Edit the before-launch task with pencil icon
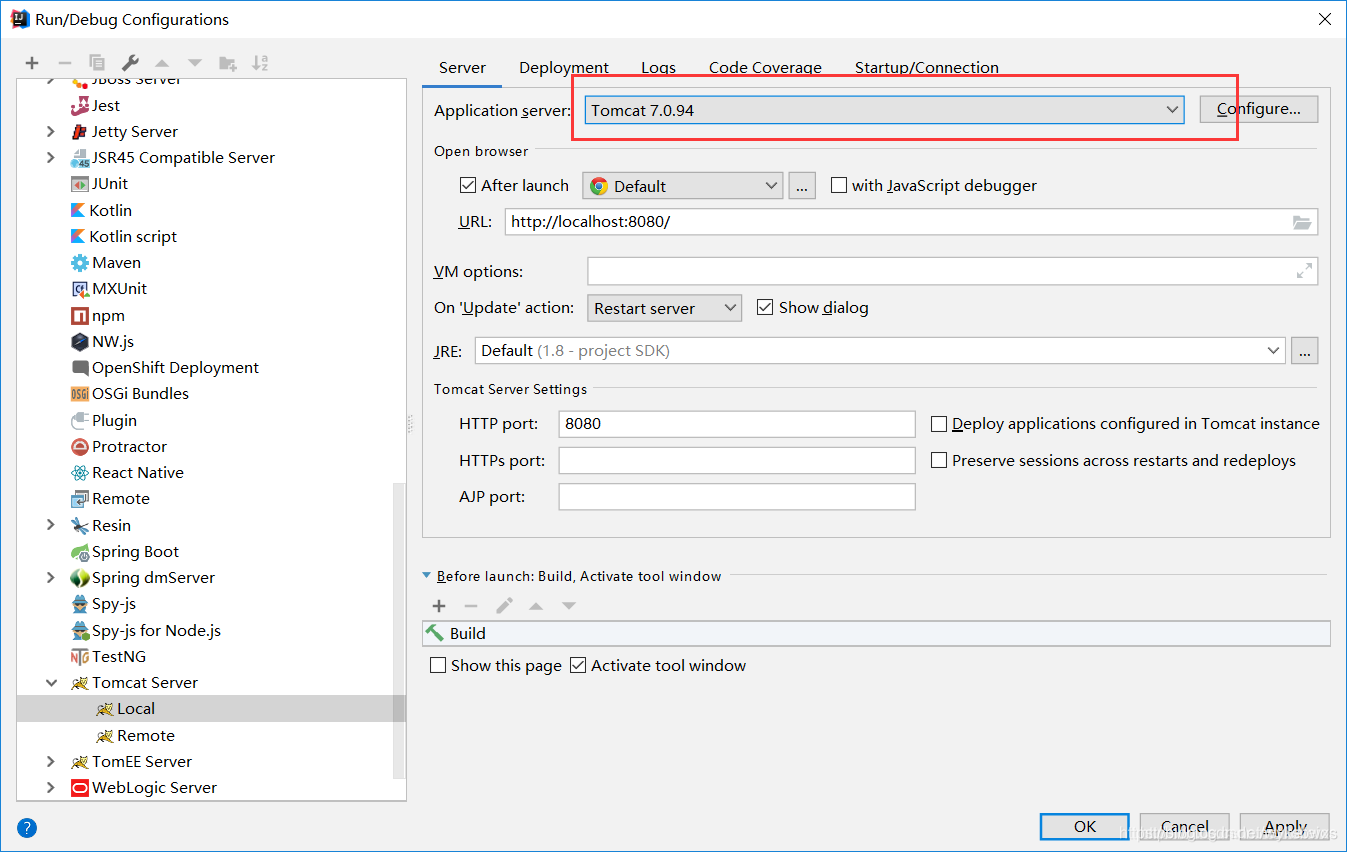Image resolution: width=1347 pixels, height=852 pixels. (x=504, y=606)
